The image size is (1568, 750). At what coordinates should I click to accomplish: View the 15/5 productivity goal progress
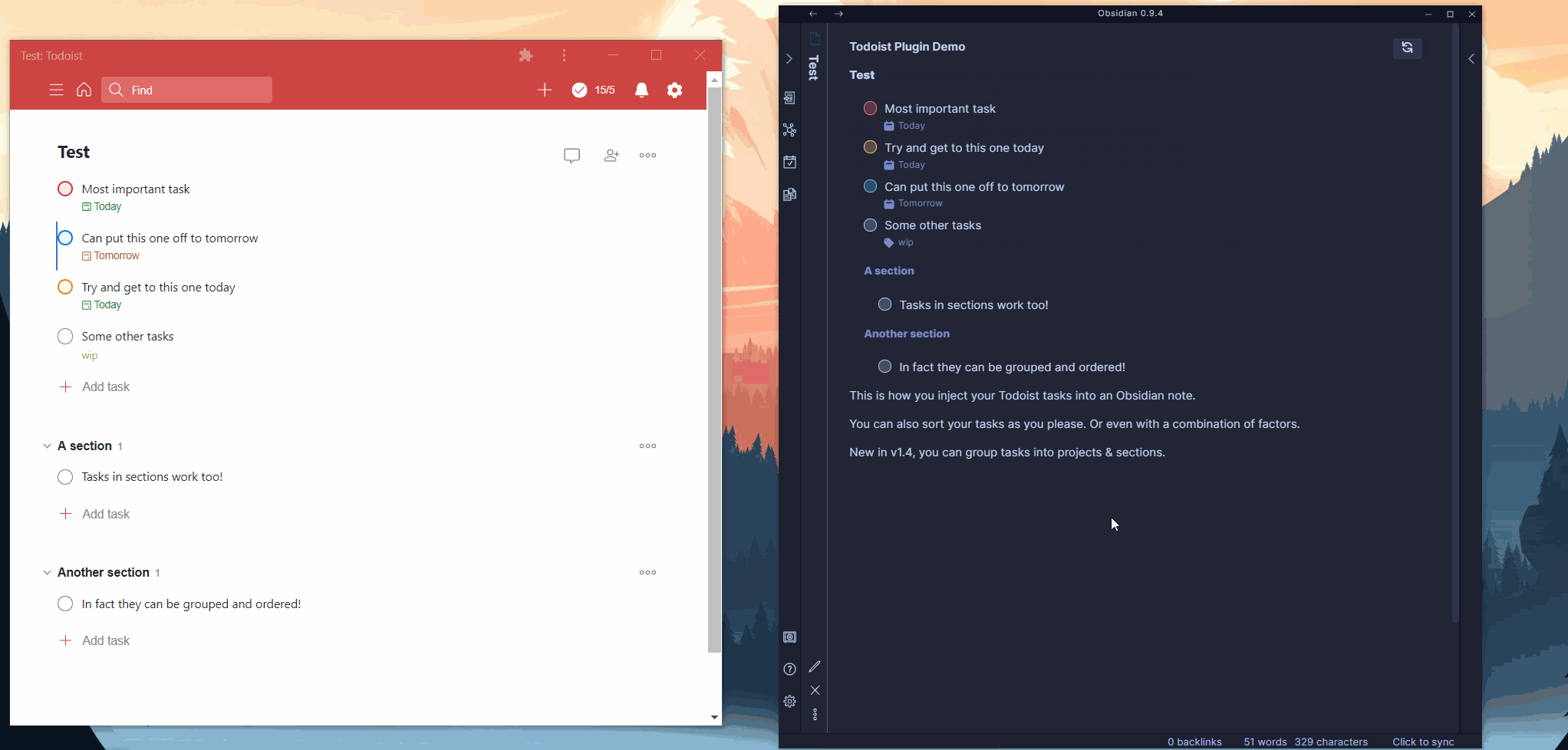(x=595, y=90)
